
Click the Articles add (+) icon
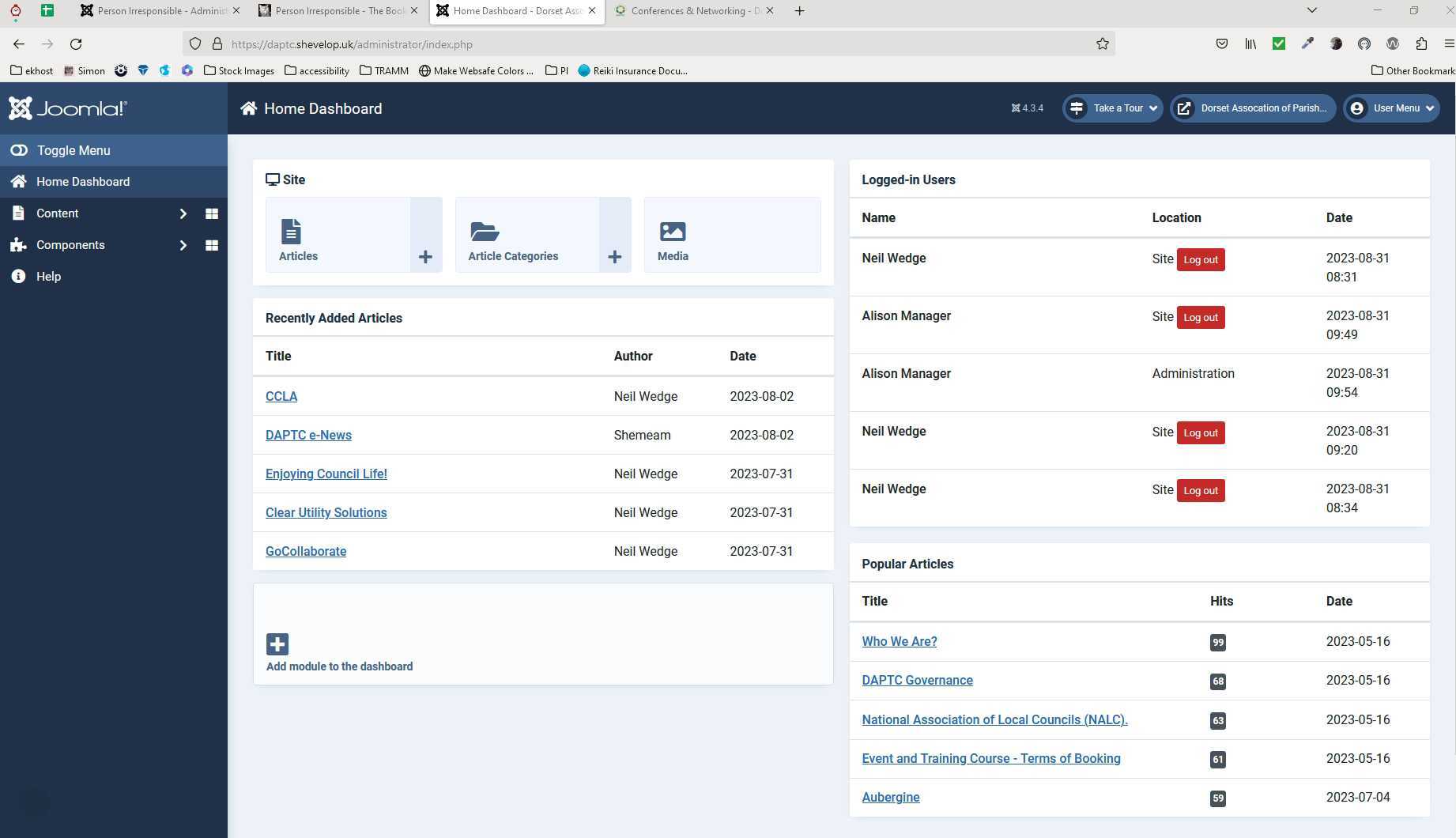[425, 256]
